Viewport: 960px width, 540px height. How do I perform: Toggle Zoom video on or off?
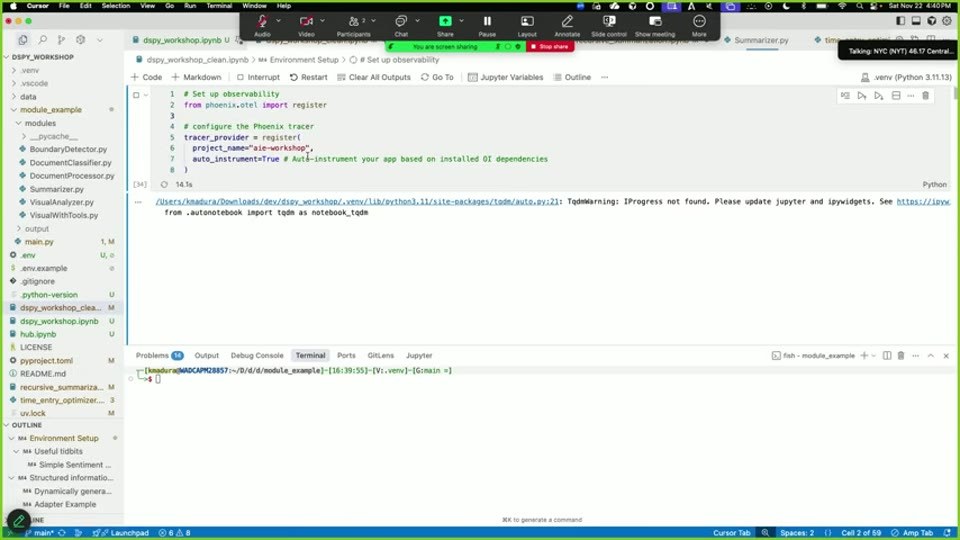(306, 25)
